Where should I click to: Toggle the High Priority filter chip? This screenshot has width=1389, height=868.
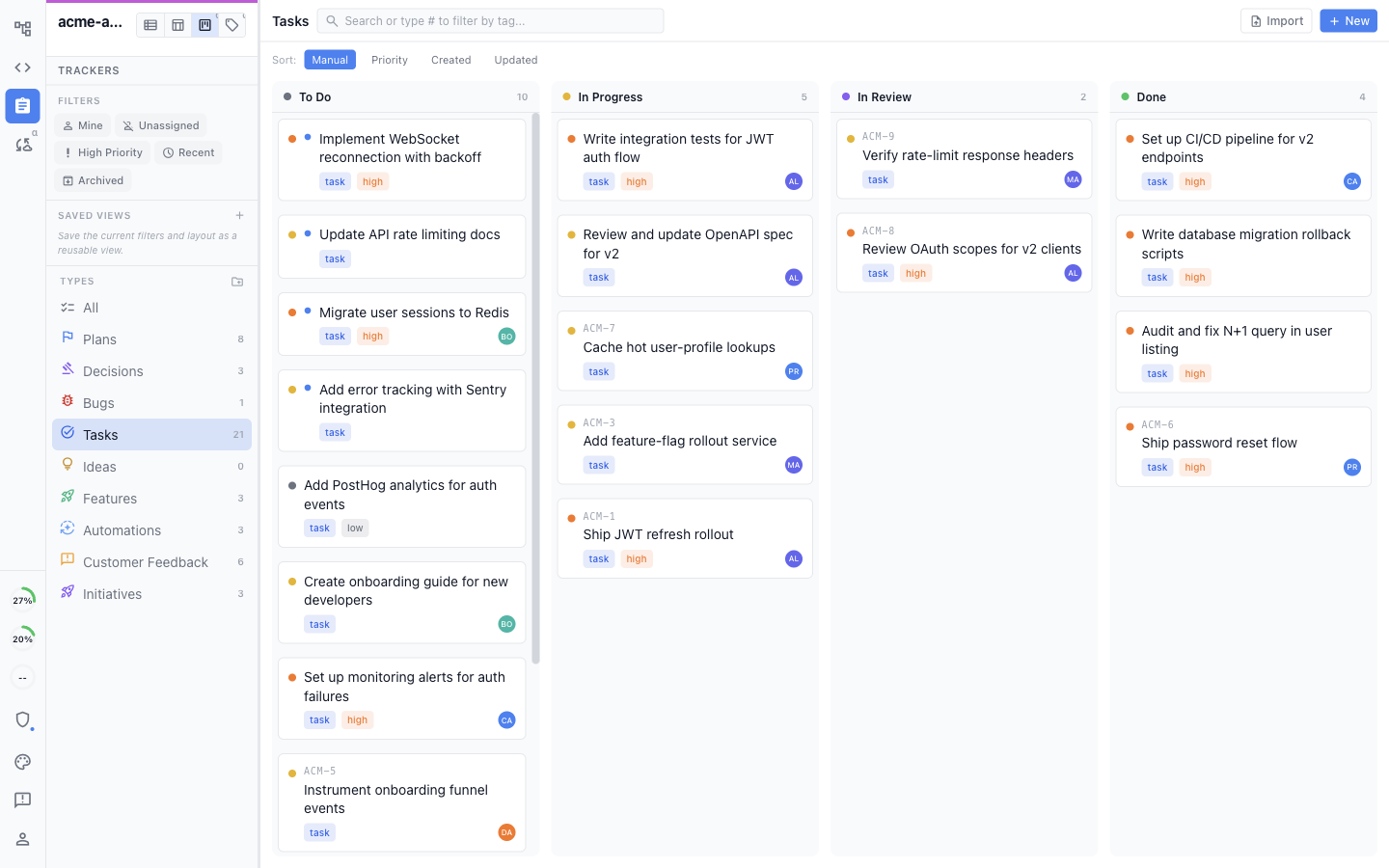pos(102,152)
